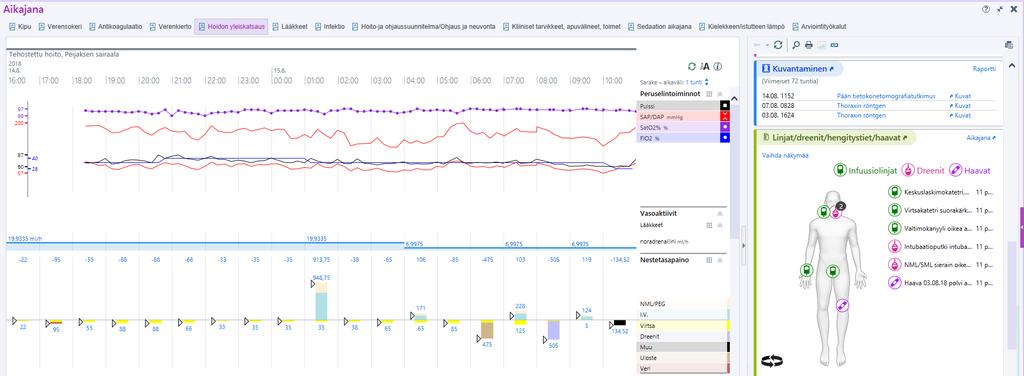Screen dimensions: 1024x376
Task: Click the Infuusiolinjat green infusion icon
Action: pyautogui.click(x=840, y=170)
